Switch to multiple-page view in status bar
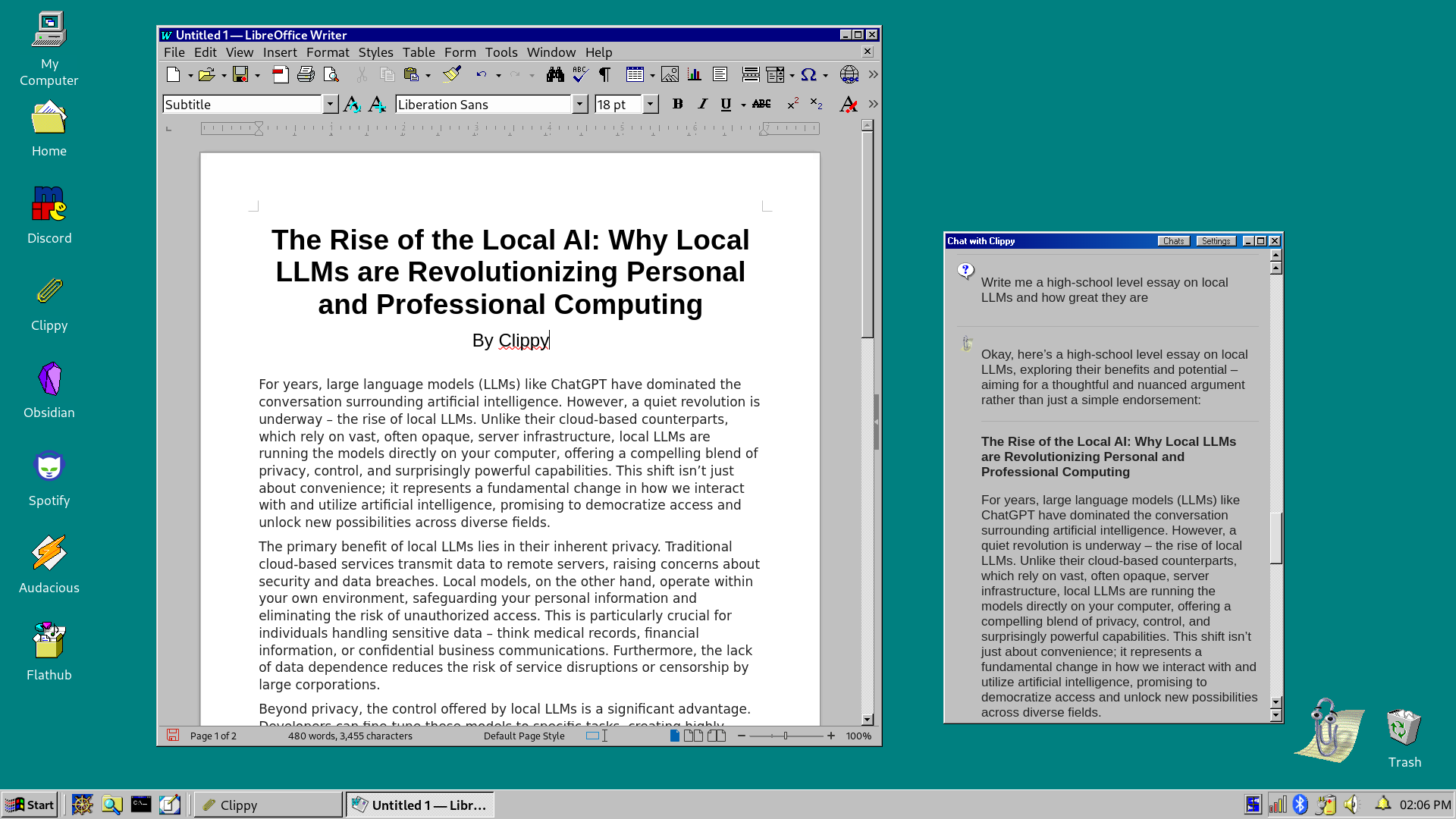Viewport: 1456px width, 819px height. point(693,736)
